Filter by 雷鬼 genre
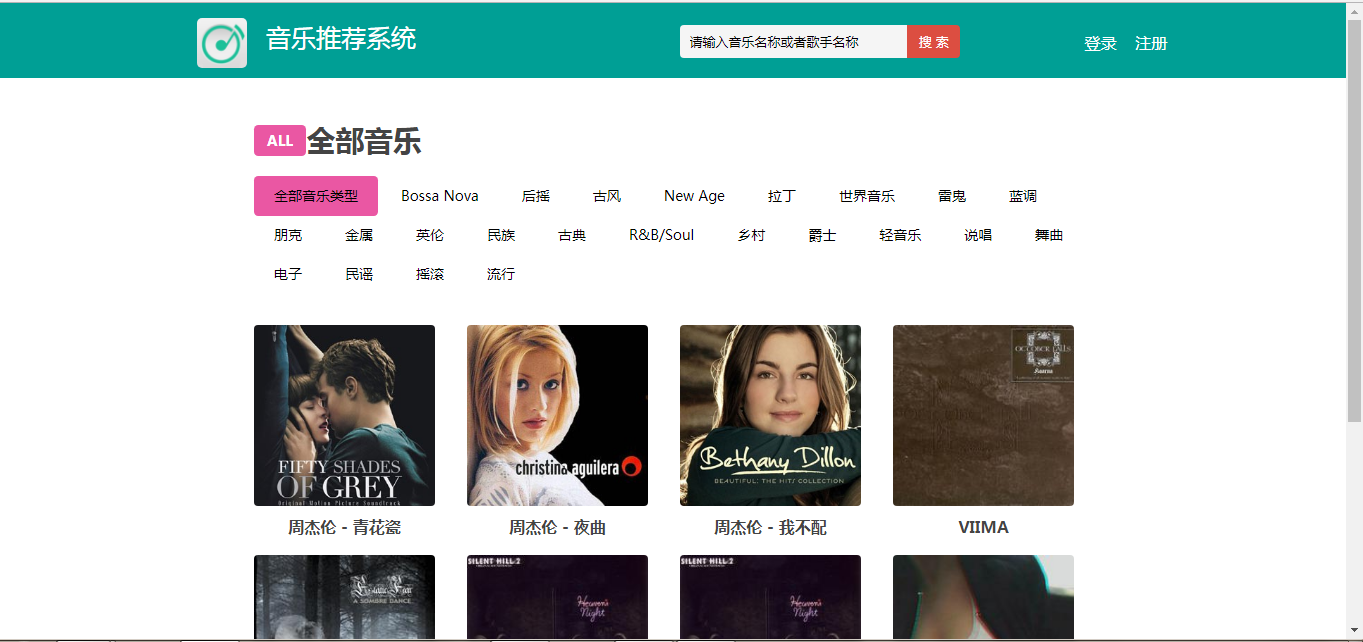This screenshot has height=642, width=1363. (952, 196)
